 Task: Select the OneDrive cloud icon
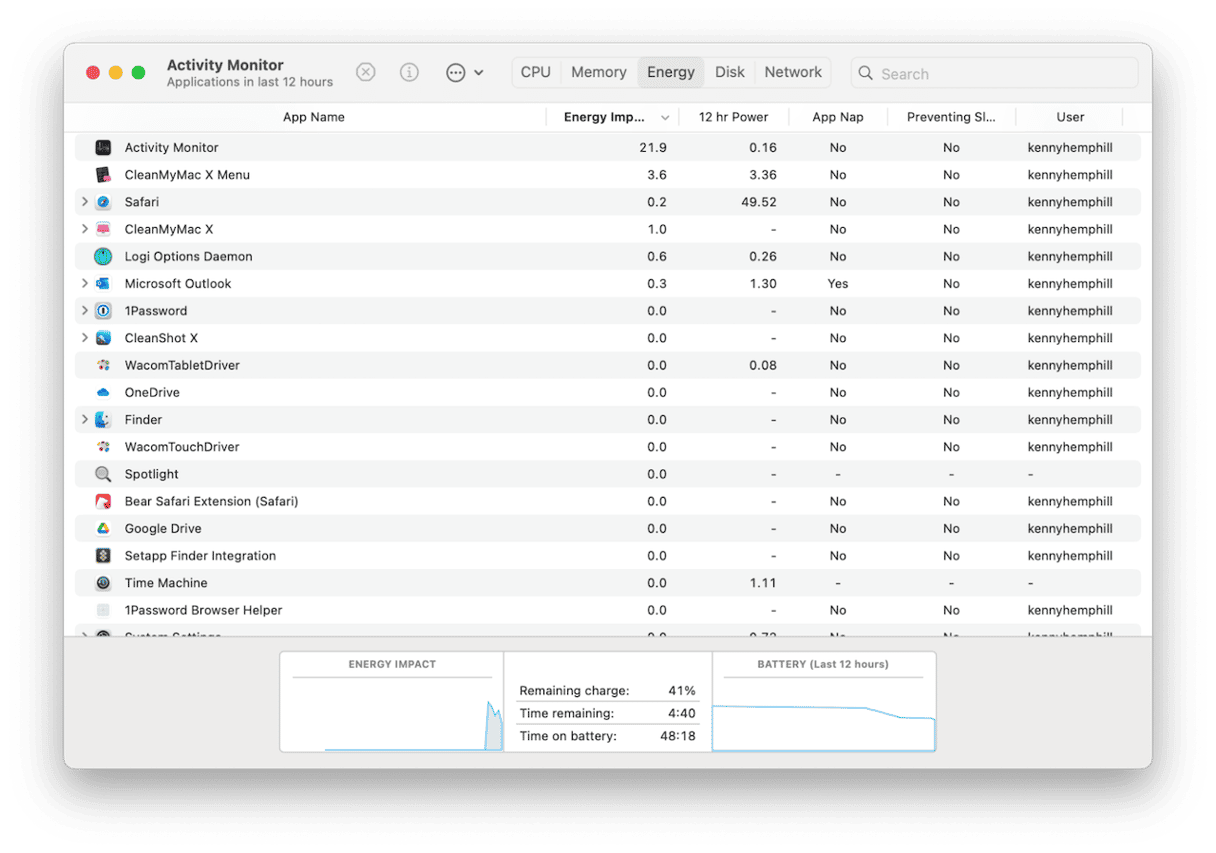tap(103, 393)
